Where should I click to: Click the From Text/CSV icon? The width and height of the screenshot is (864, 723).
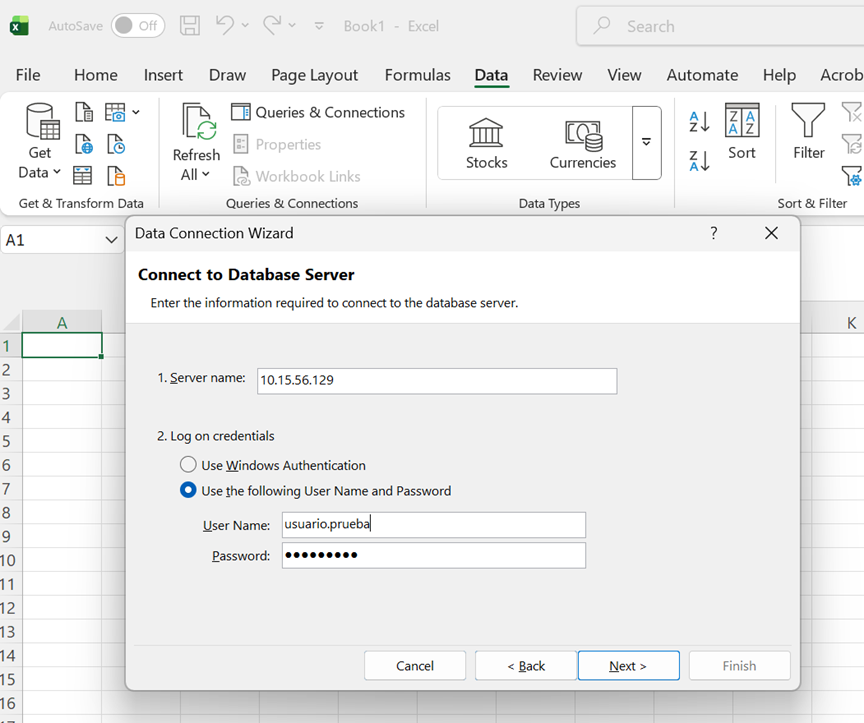click(x=84, y=112)
